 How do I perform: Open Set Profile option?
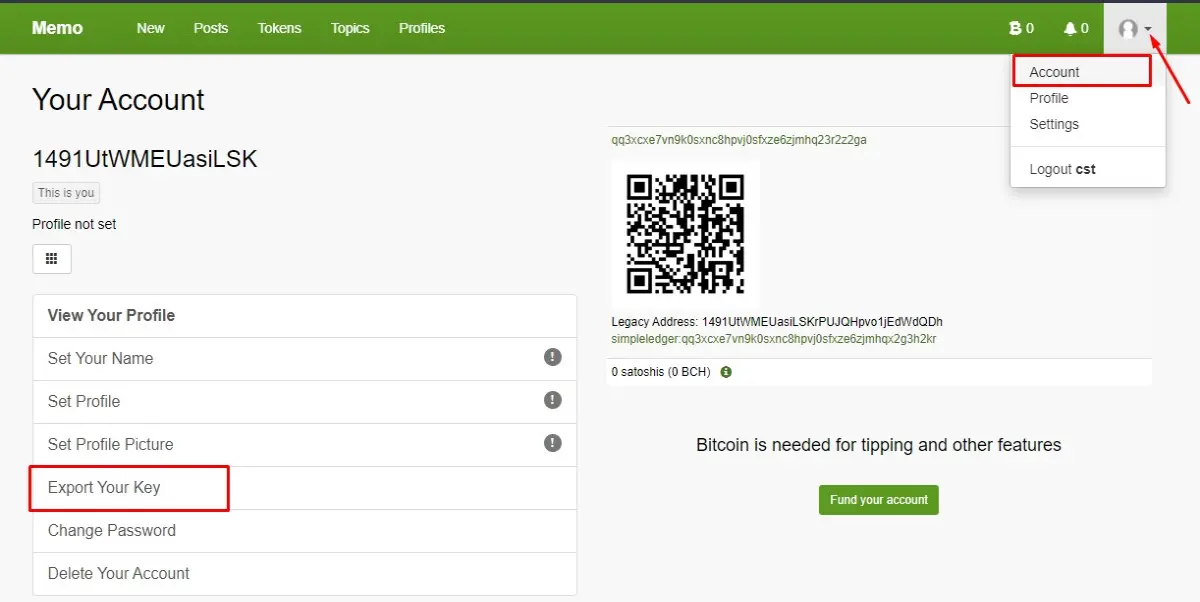(x=305, y=402)
